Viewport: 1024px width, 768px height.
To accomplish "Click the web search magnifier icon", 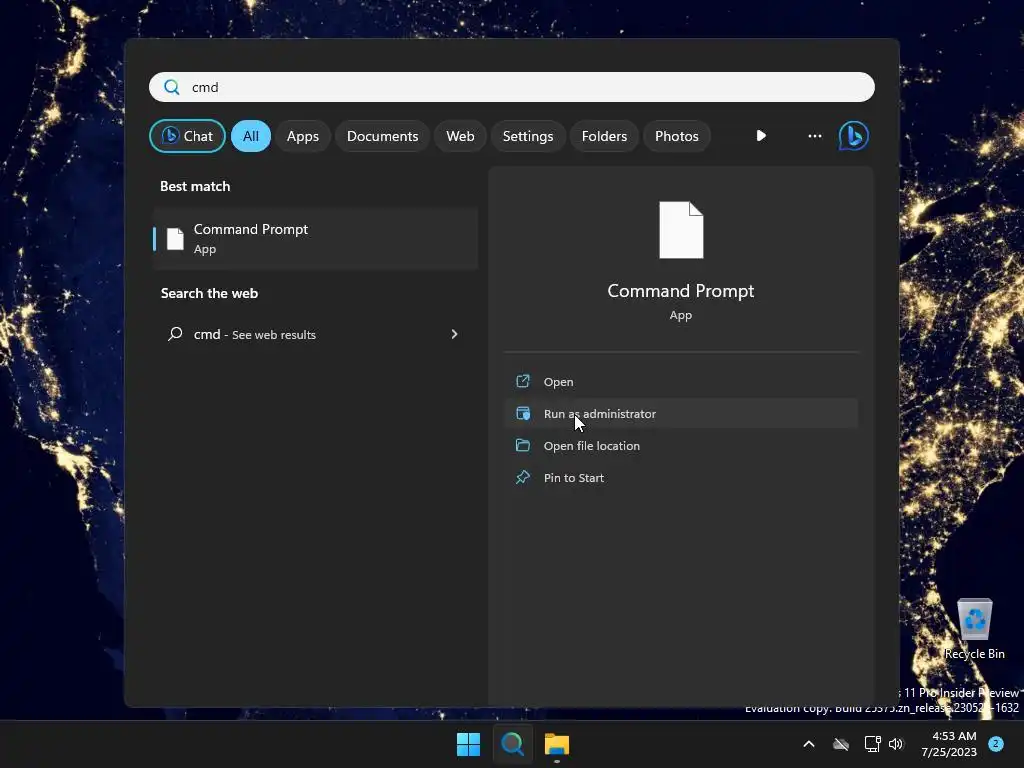I will (175, 334).
